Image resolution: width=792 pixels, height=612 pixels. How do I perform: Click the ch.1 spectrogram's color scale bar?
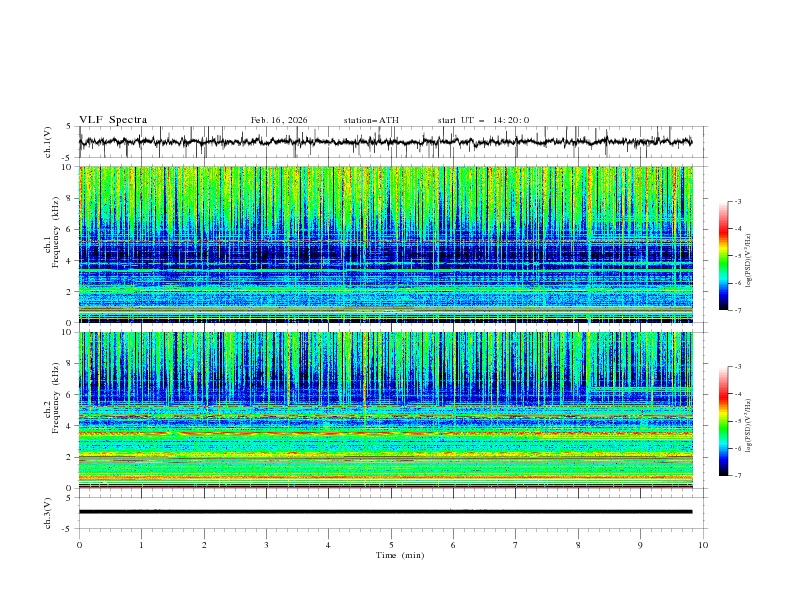724,255
